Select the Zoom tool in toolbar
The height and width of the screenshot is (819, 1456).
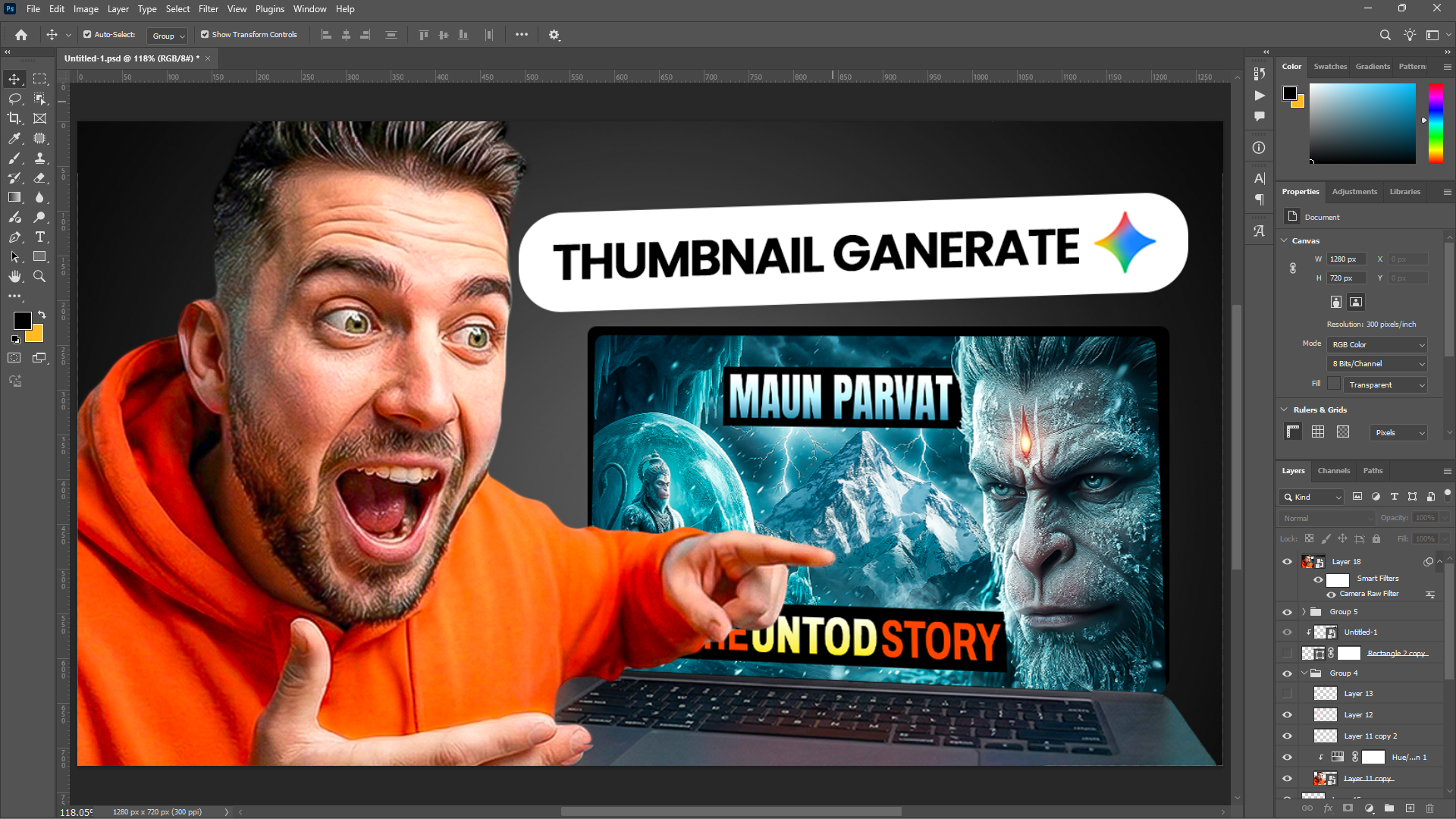[39, 277]
